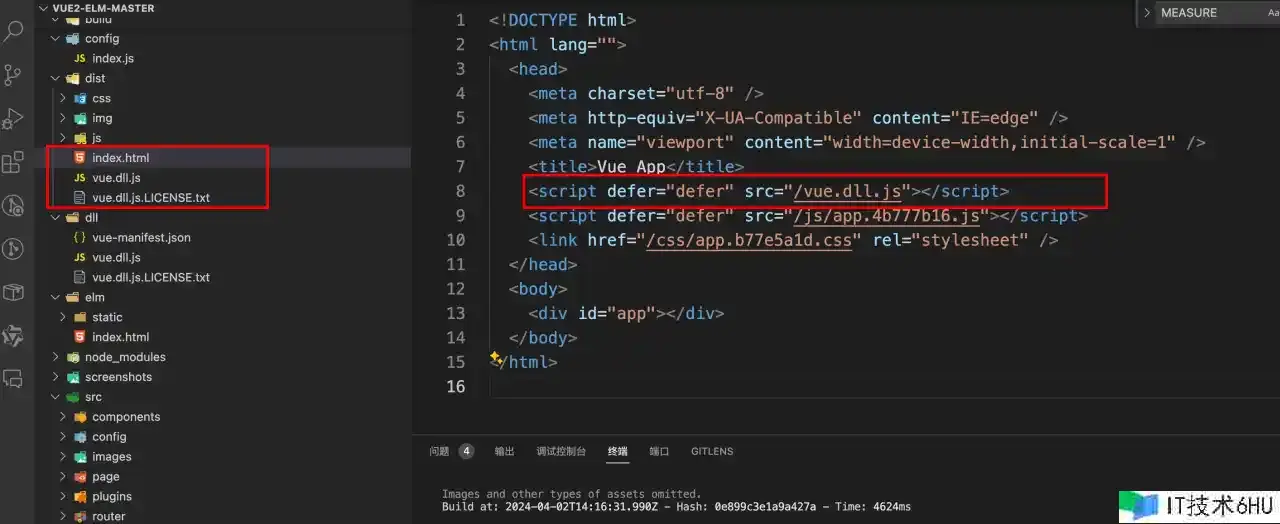Open the package box icon in activity bar
This screenshot has width=1280, height=524.
(13, 292)
